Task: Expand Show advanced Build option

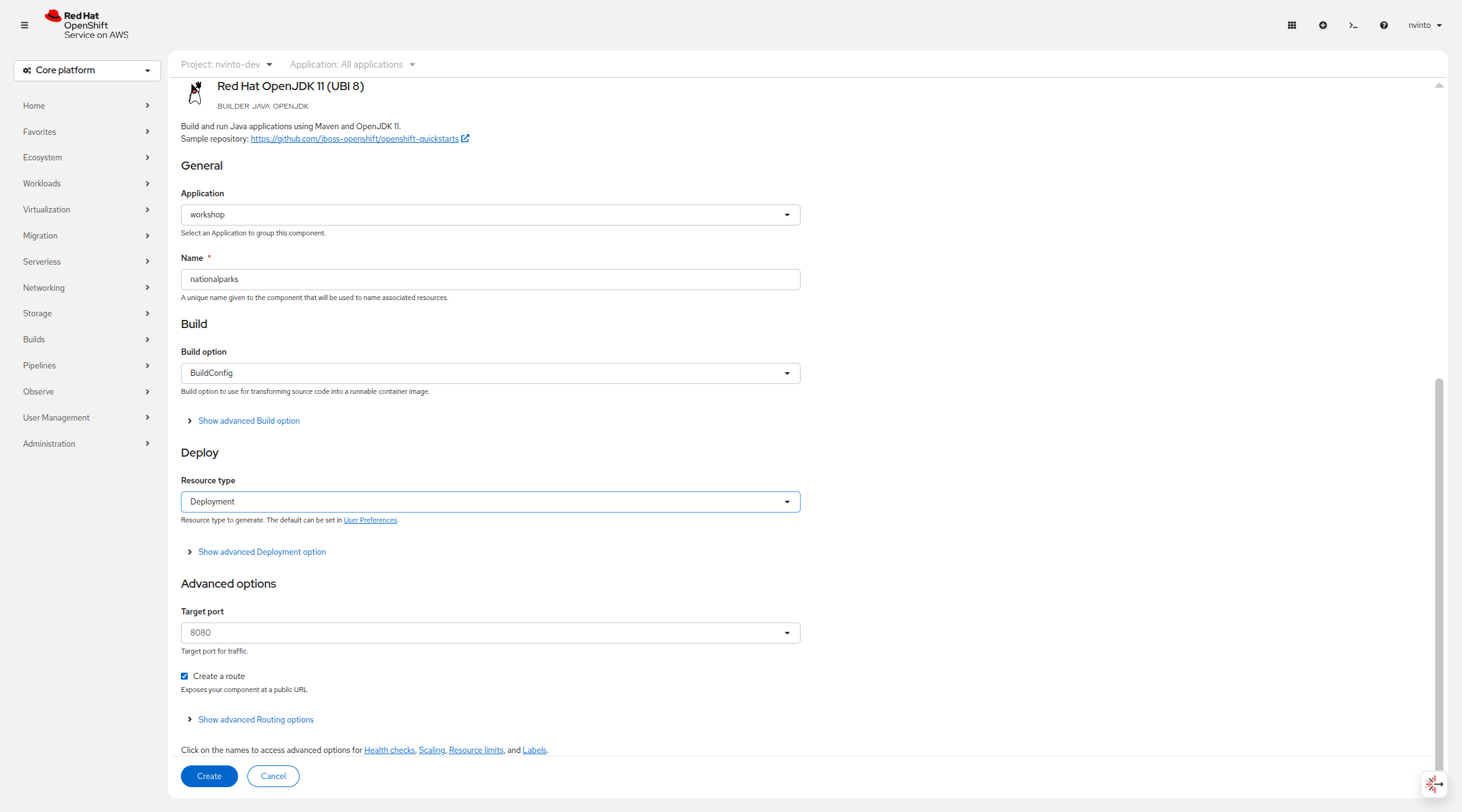Action: (x=244, y=421)
